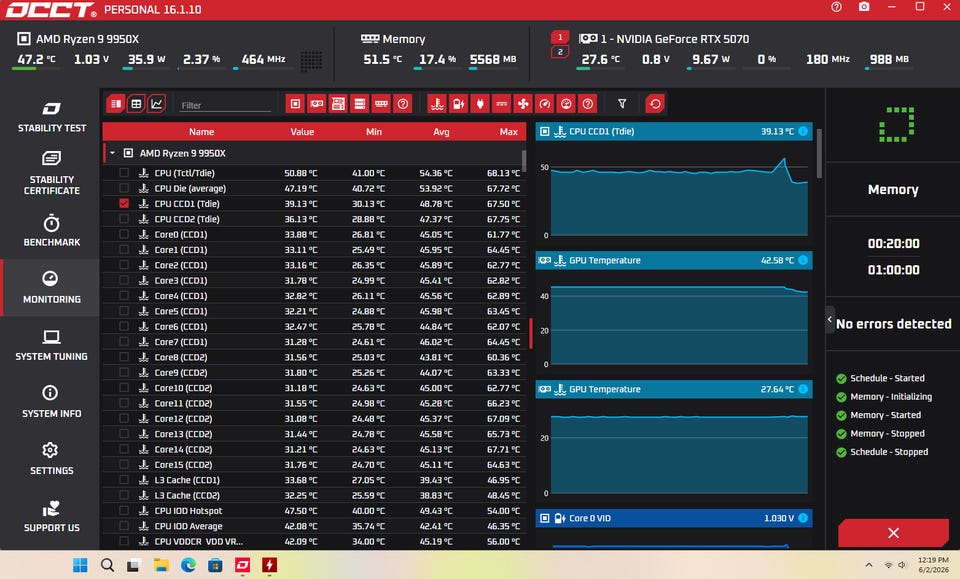This screenshot has height=579, width=960.
Task: Sort by the Name column header
Action: (x=201, y=132)
